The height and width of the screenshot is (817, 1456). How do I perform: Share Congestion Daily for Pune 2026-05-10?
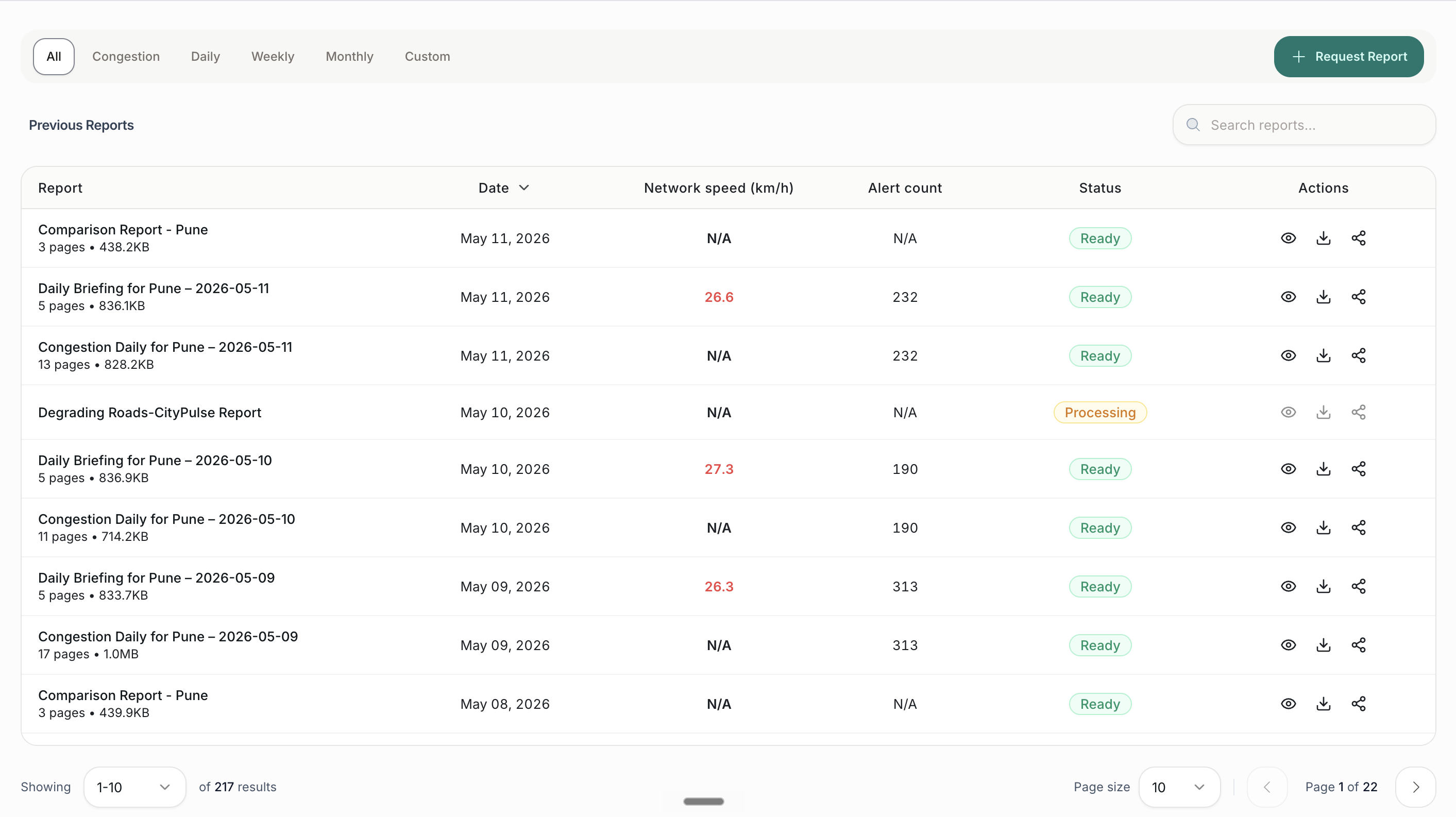(1358, 527)
